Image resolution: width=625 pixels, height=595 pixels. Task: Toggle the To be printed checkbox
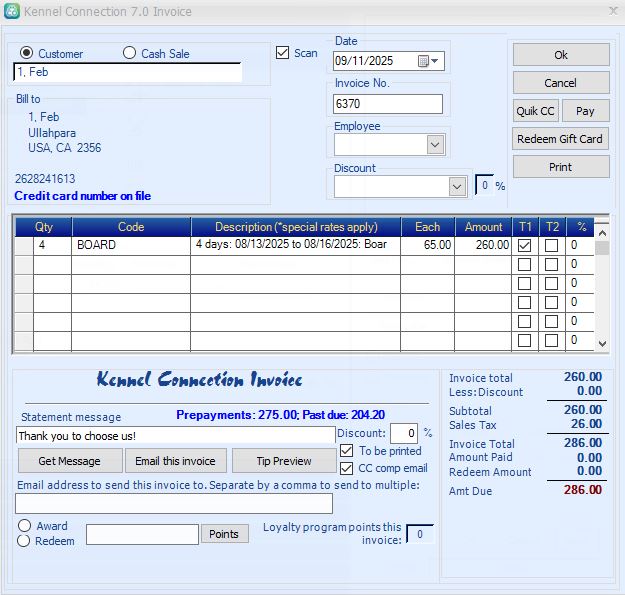(347, 451)
